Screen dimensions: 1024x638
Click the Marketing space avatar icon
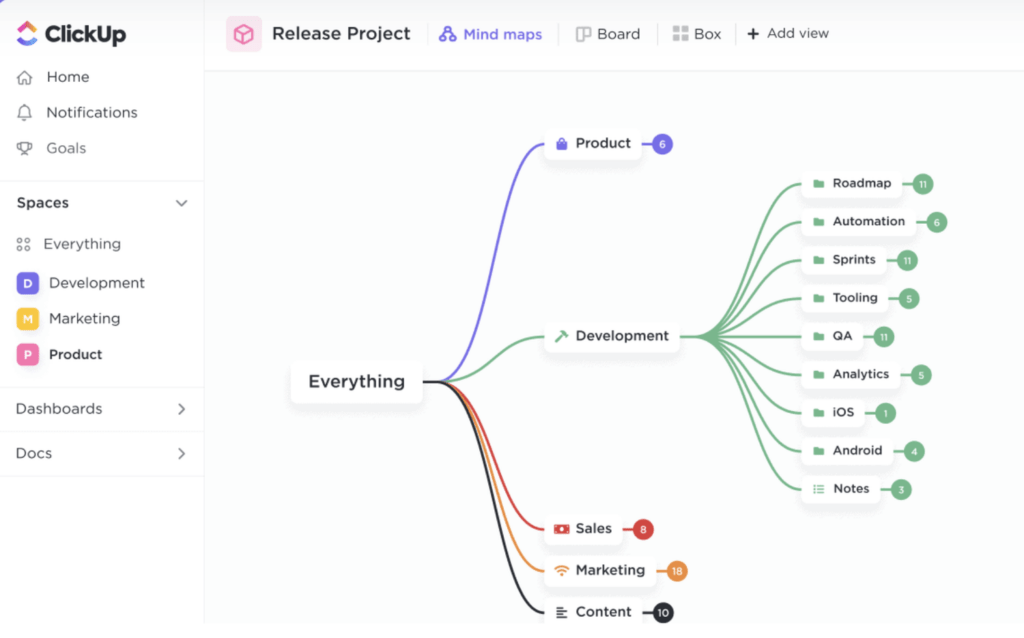click(28, 319)
